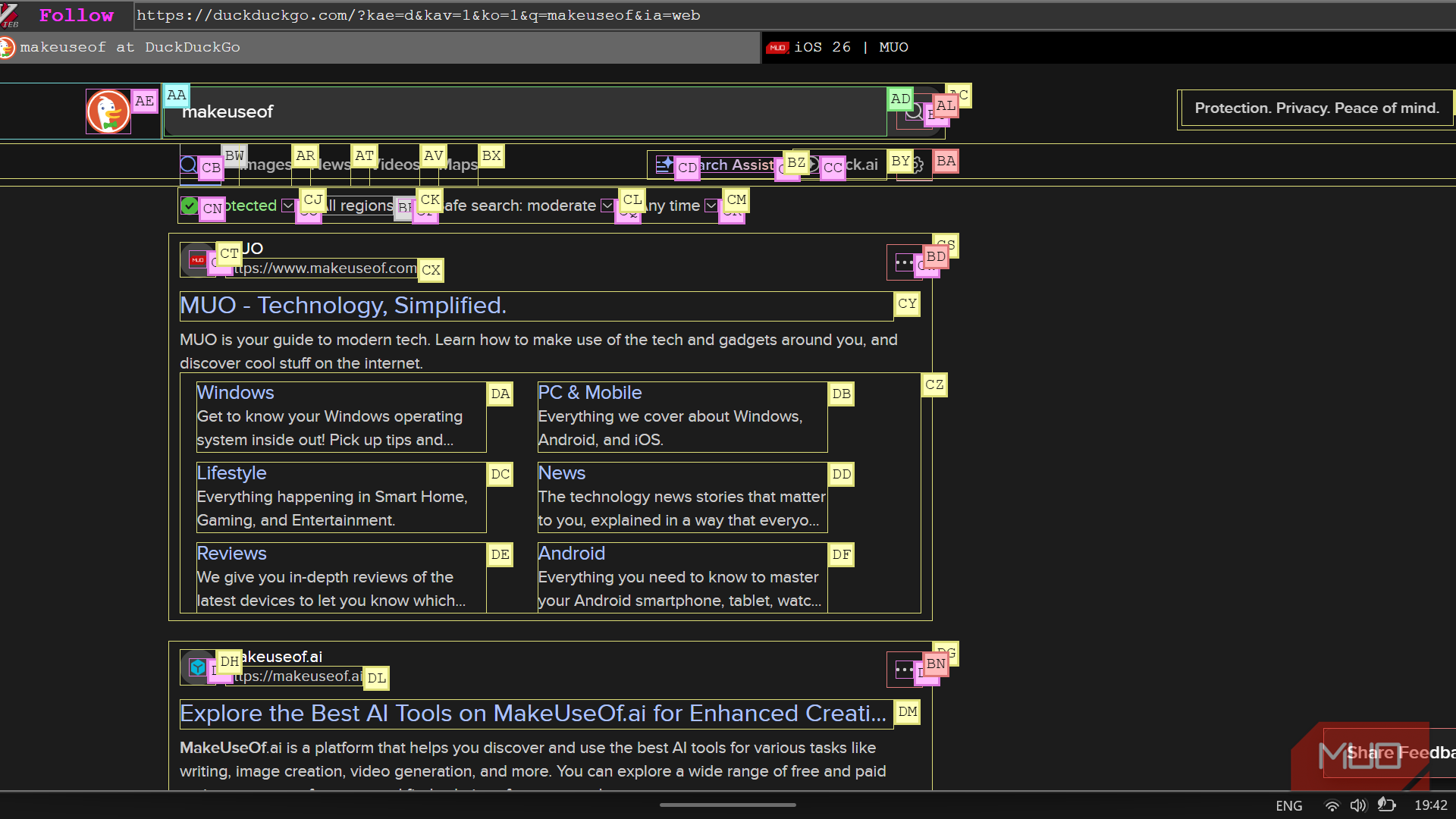Click the duckduckgo.com URL in the status bar
The width and height of the screenshot is (1456, 819).
coord(419,15)
